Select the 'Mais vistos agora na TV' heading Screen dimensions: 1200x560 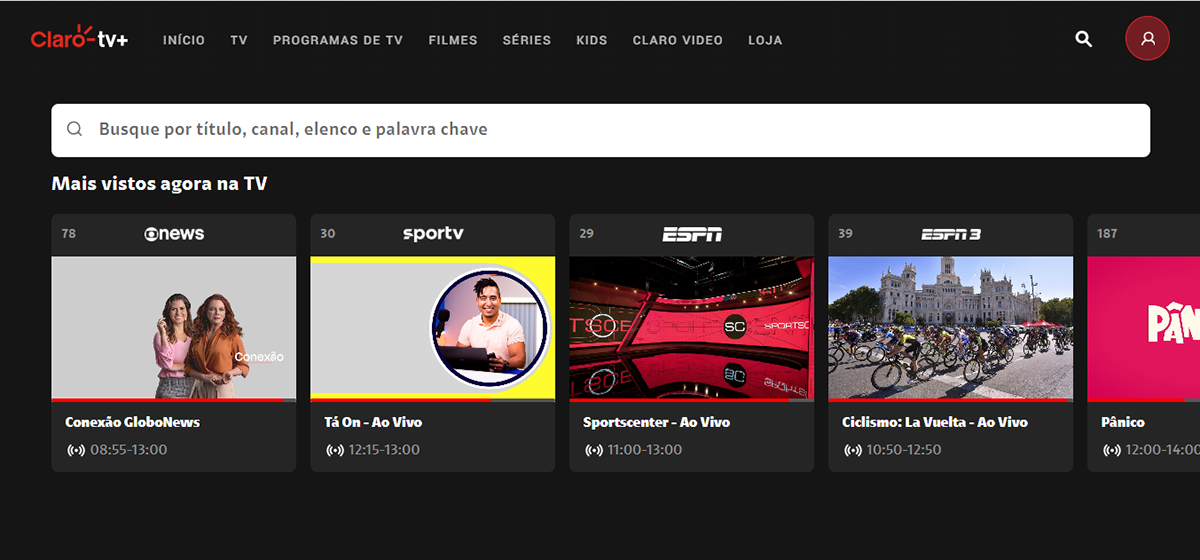coord(159,184)
